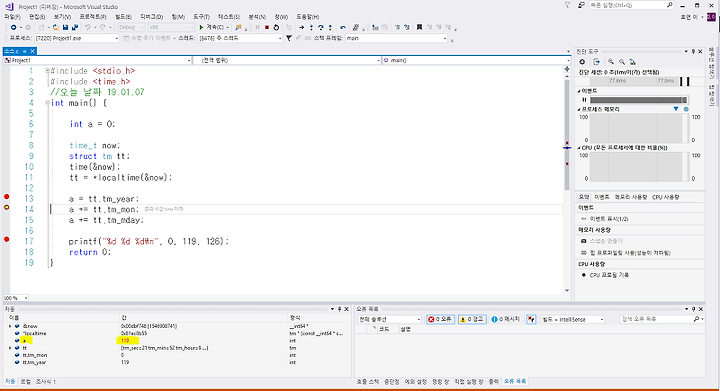Toggle the 0 messages filter button
The height and width of the screenshot is (391, 720).
pos(506,319)
